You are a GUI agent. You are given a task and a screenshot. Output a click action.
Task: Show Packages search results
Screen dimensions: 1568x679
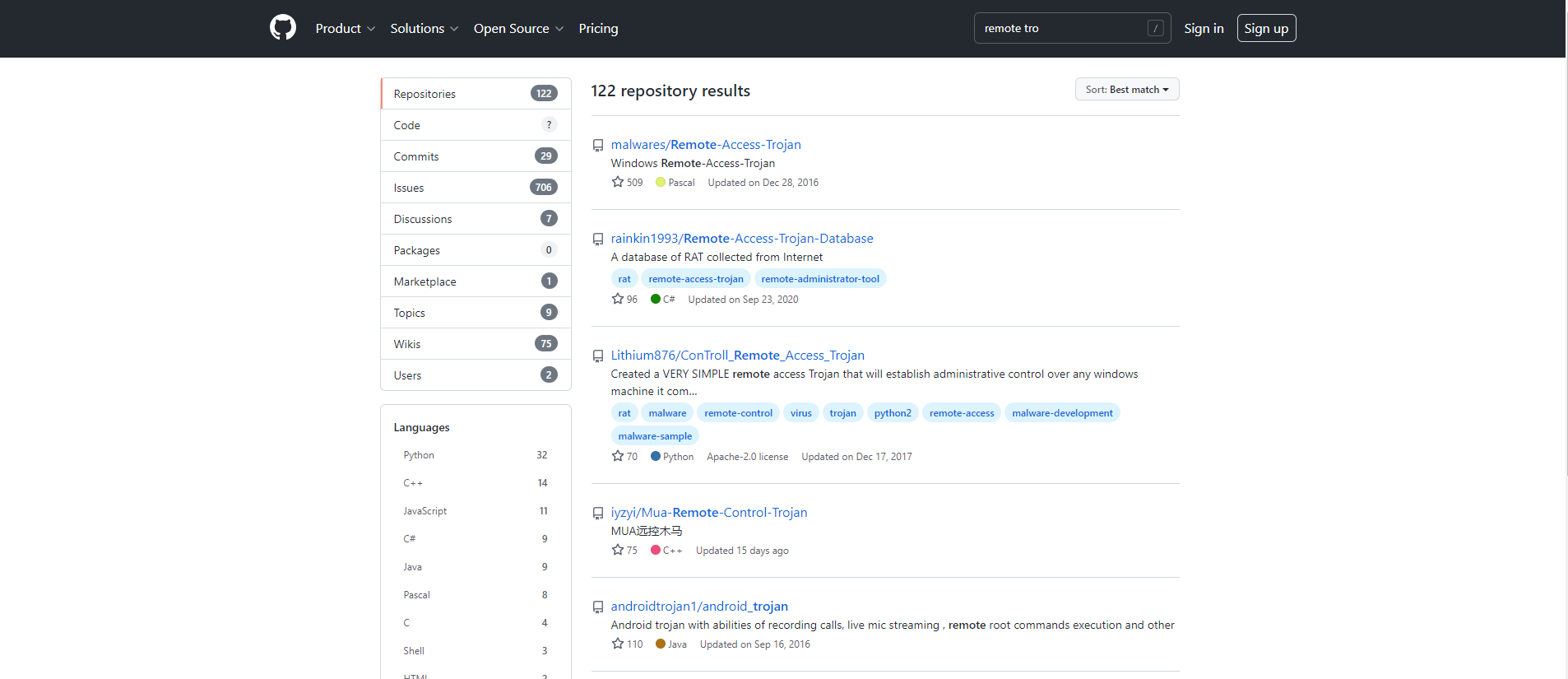coord(476,250)
